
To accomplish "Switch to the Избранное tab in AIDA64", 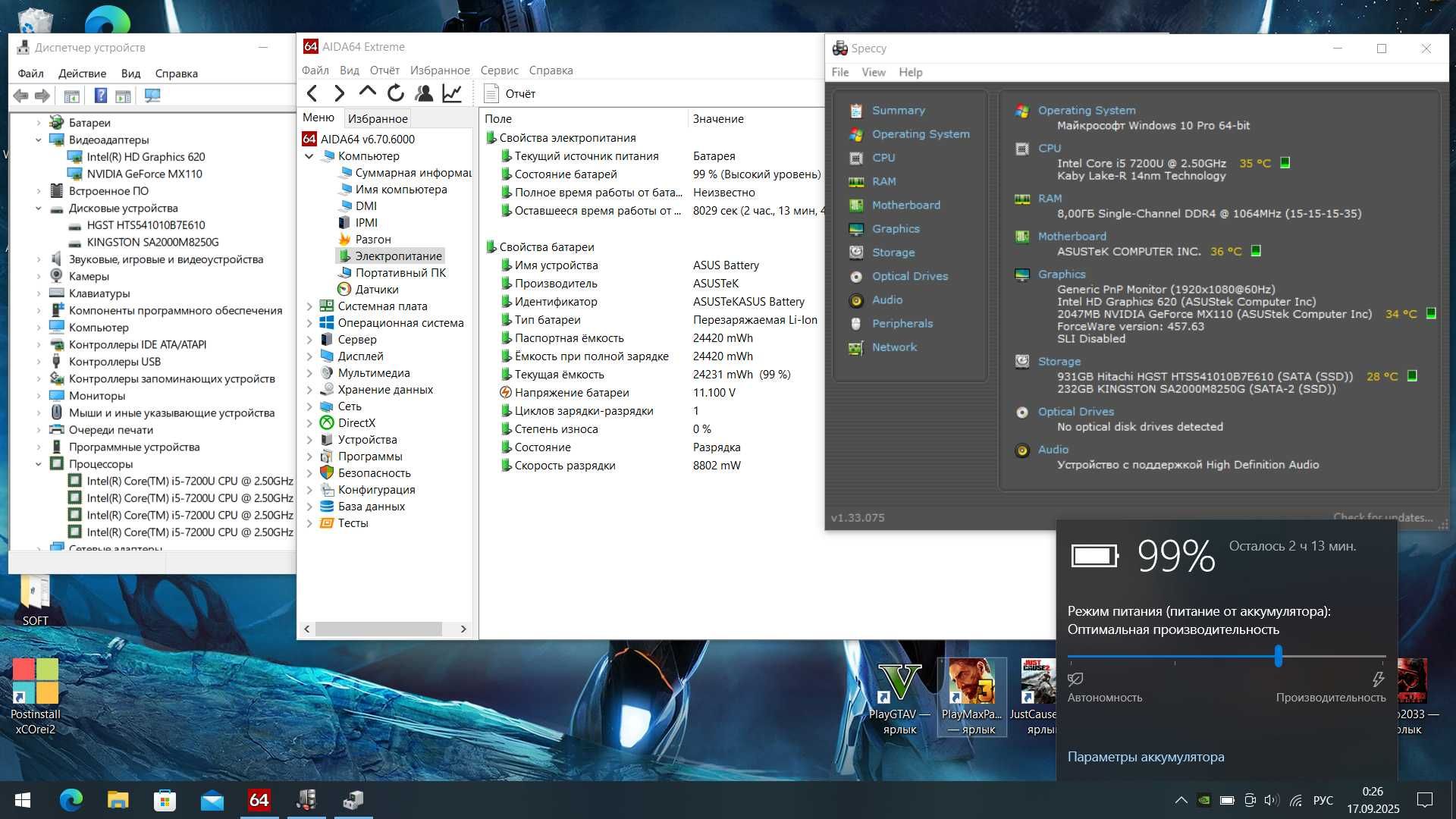I will click(378, 118).
